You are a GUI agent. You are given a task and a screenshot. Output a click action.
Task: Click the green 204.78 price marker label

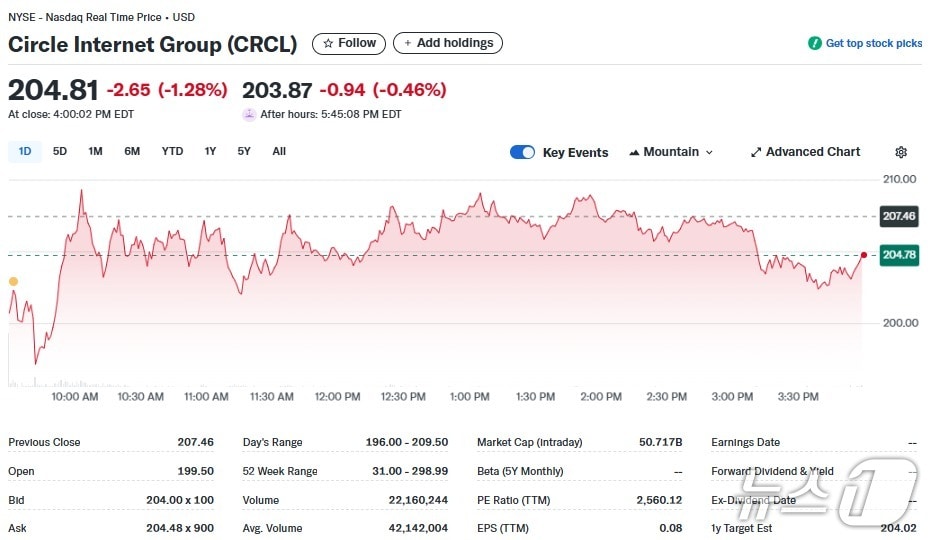pos(898,255)
